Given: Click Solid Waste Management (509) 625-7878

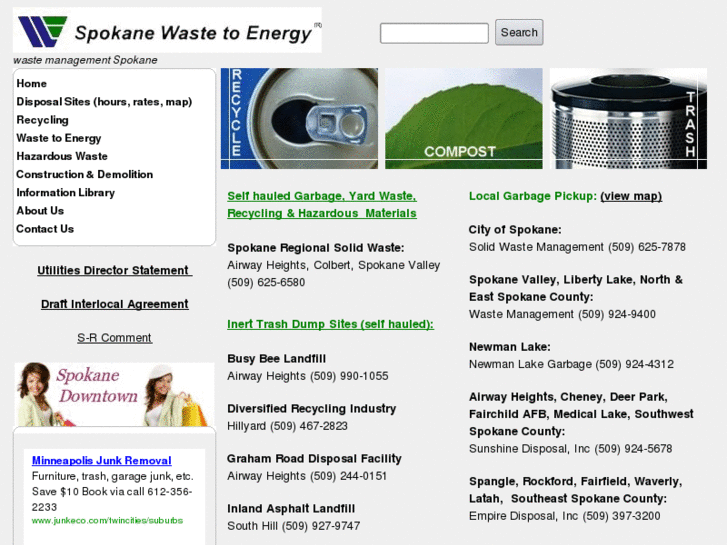Looking at the screenshot, I should pos(577,247).
